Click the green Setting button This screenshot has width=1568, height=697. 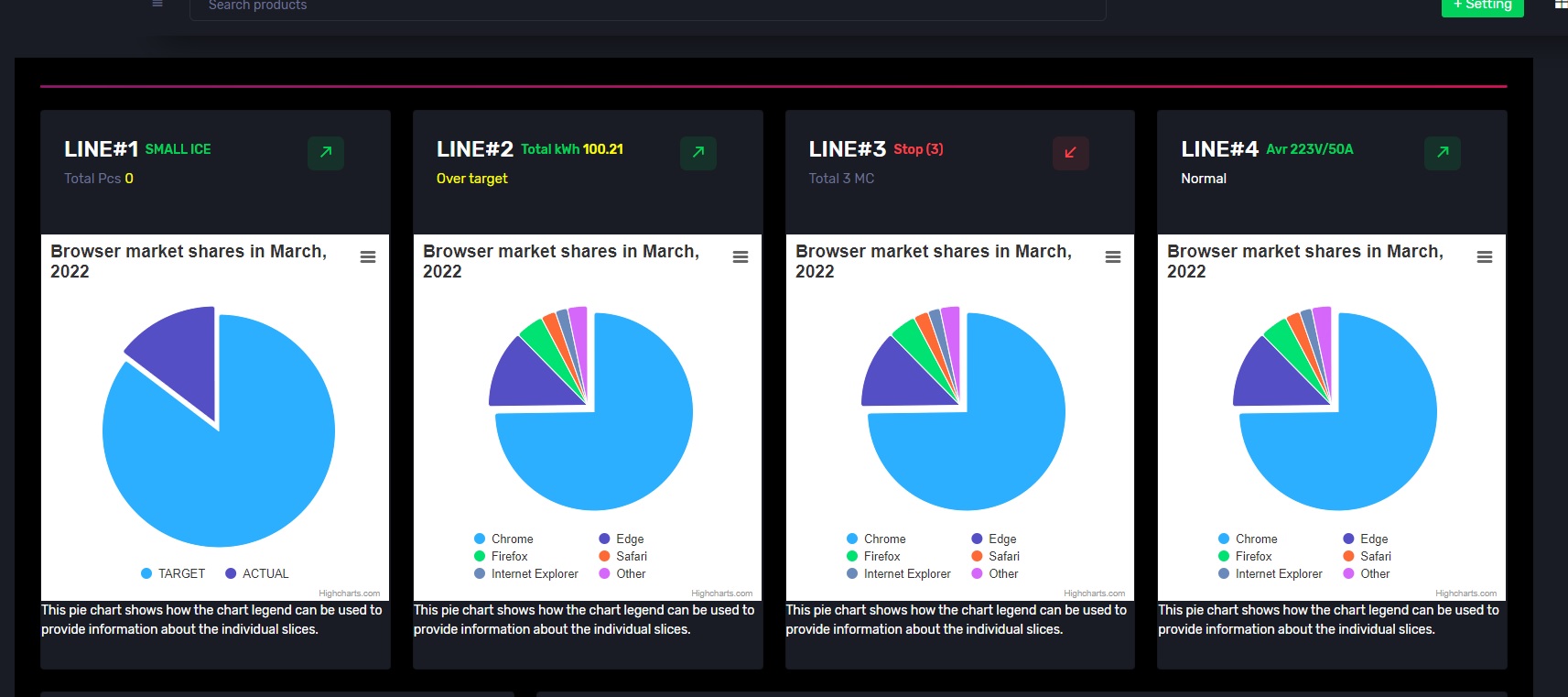tap(1482, 5)
